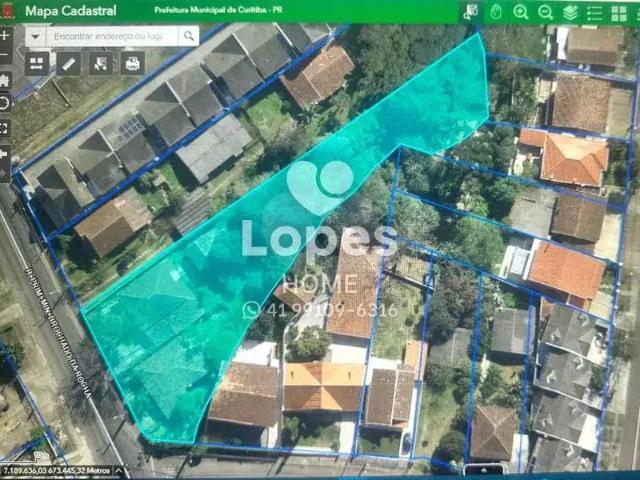
Task: Open the layers stack panel
Action: click(570, 12)
